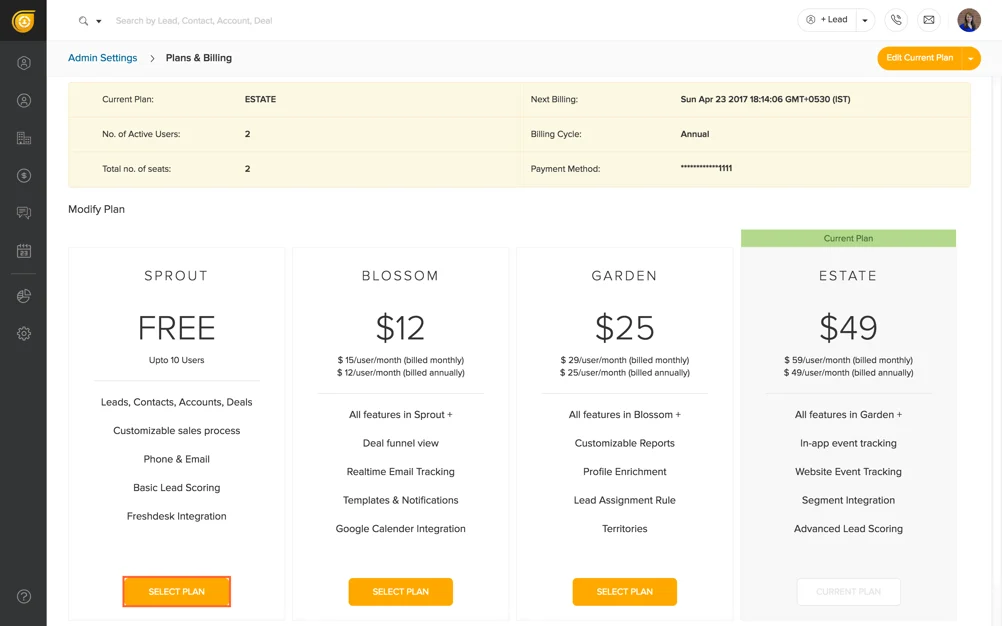
Task: Open Help via the question mark icon
Action: (23, 598)
